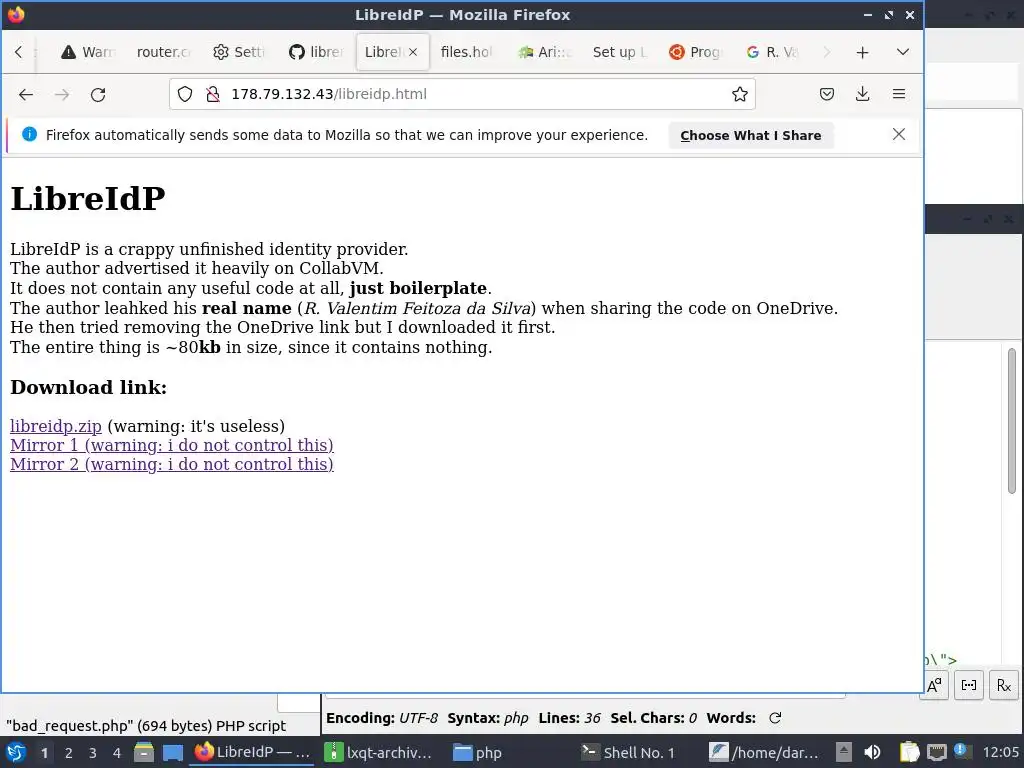Viewport: 1024px width, 768px height.
Task: Open the update notifier tray icon
Action: (961, 752)
